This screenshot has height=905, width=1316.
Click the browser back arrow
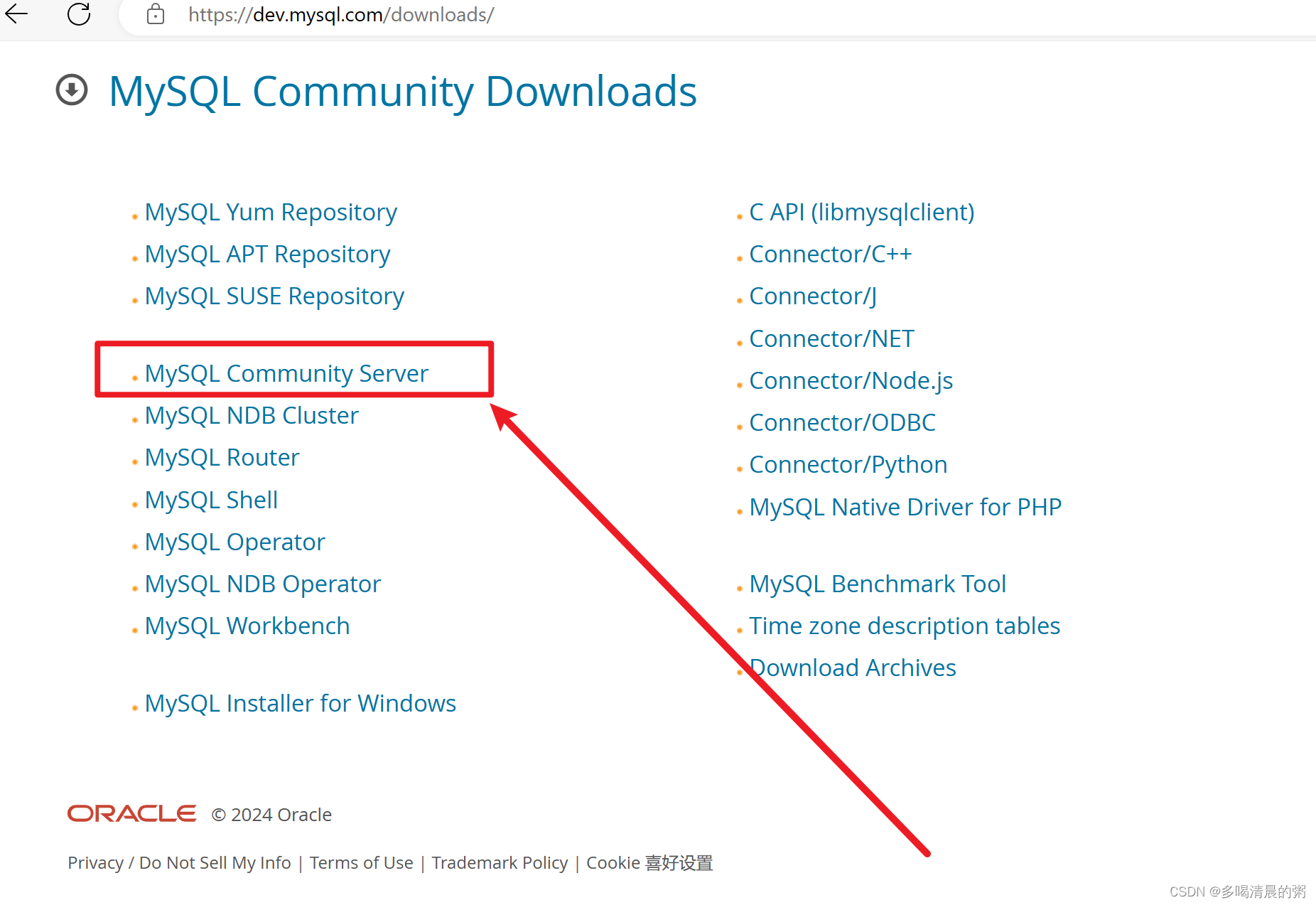[16, 14]
